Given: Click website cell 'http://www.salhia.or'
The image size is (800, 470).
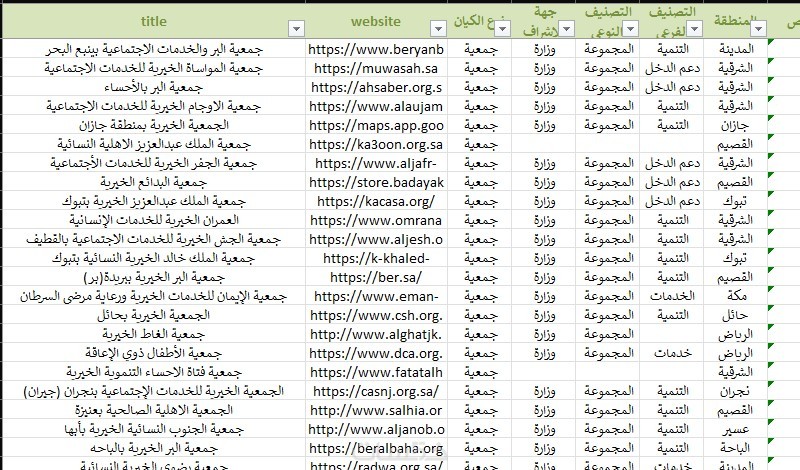Looking at the screenshot, I should [x=376, y=410].
